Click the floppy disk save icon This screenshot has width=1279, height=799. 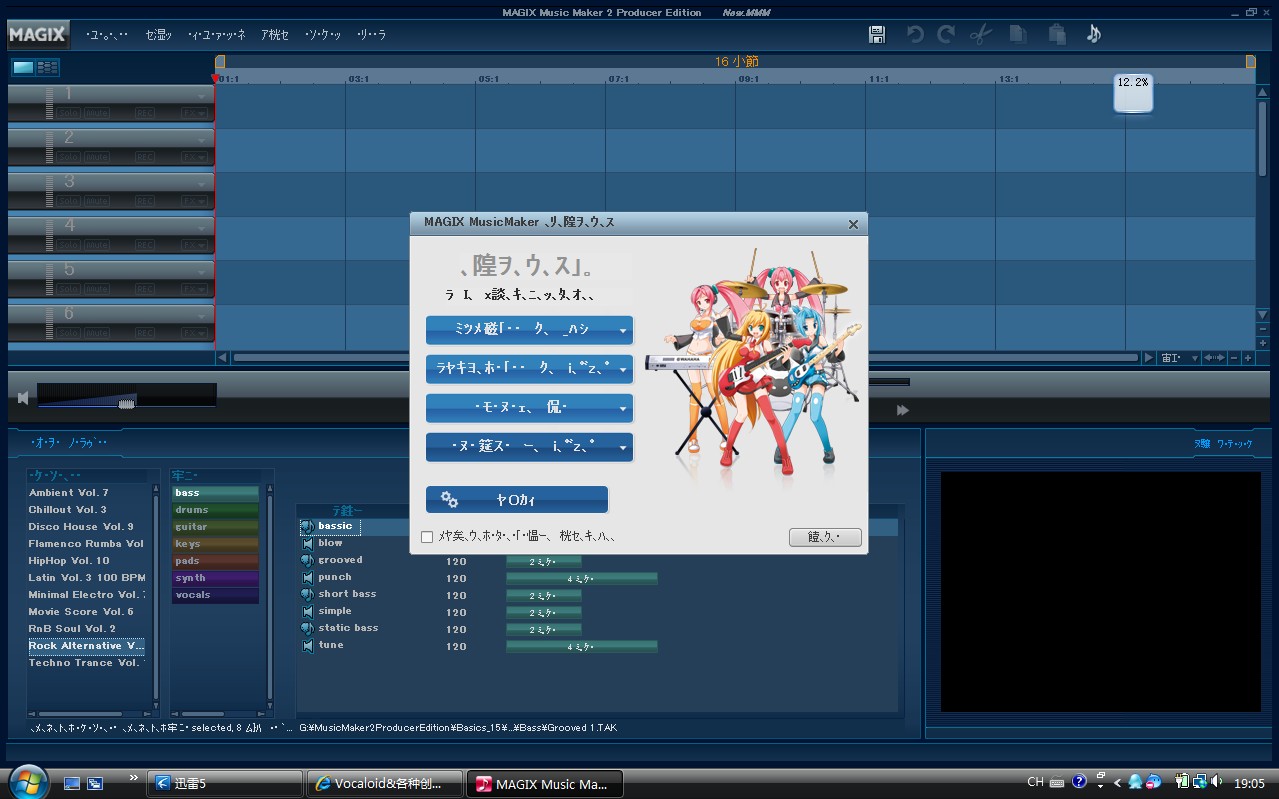tap(877, 35)
